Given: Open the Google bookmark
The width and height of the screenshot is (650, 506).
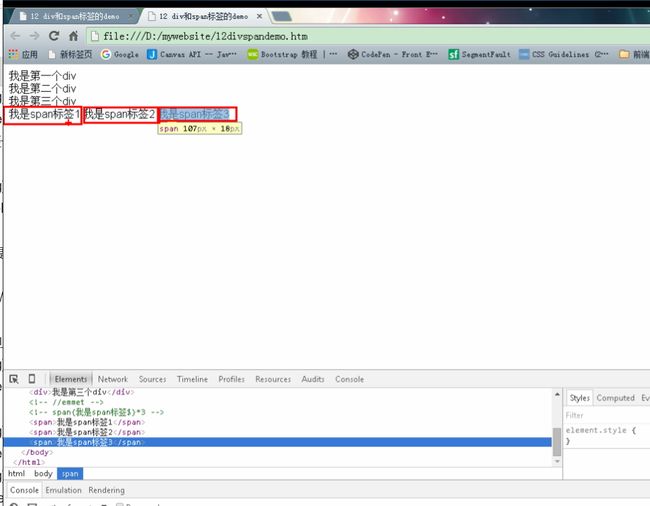Looking at the screenshot, I should click(120, 55).
